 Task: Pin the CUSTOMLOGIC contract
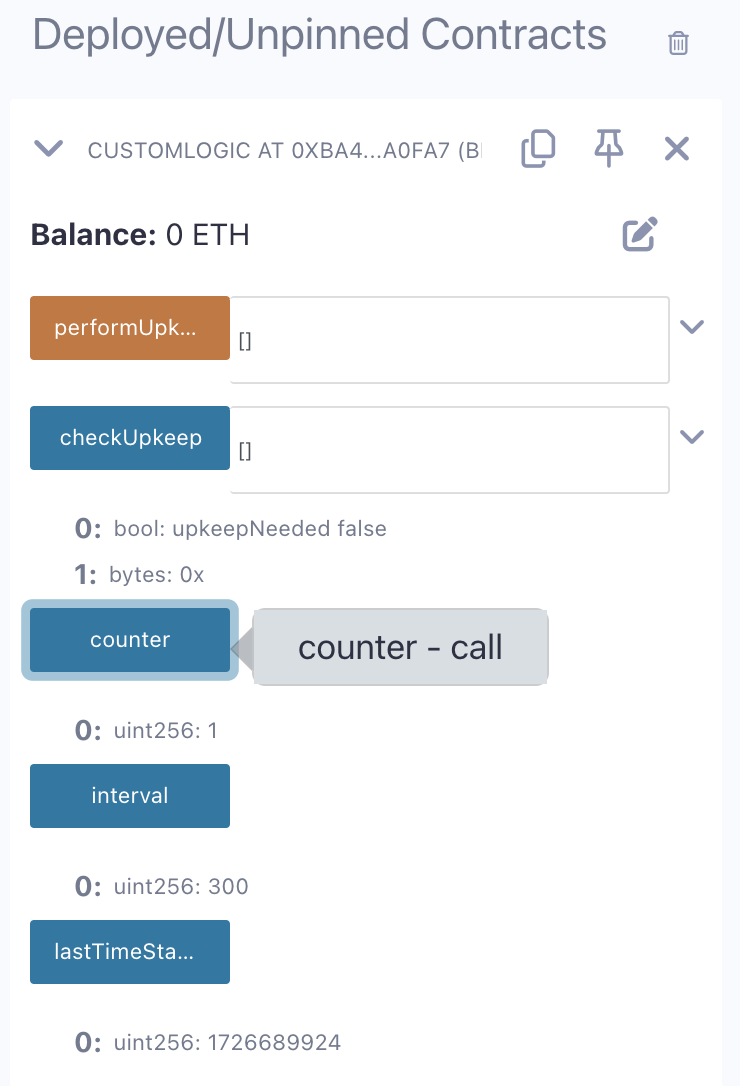(x=608, y=150)
